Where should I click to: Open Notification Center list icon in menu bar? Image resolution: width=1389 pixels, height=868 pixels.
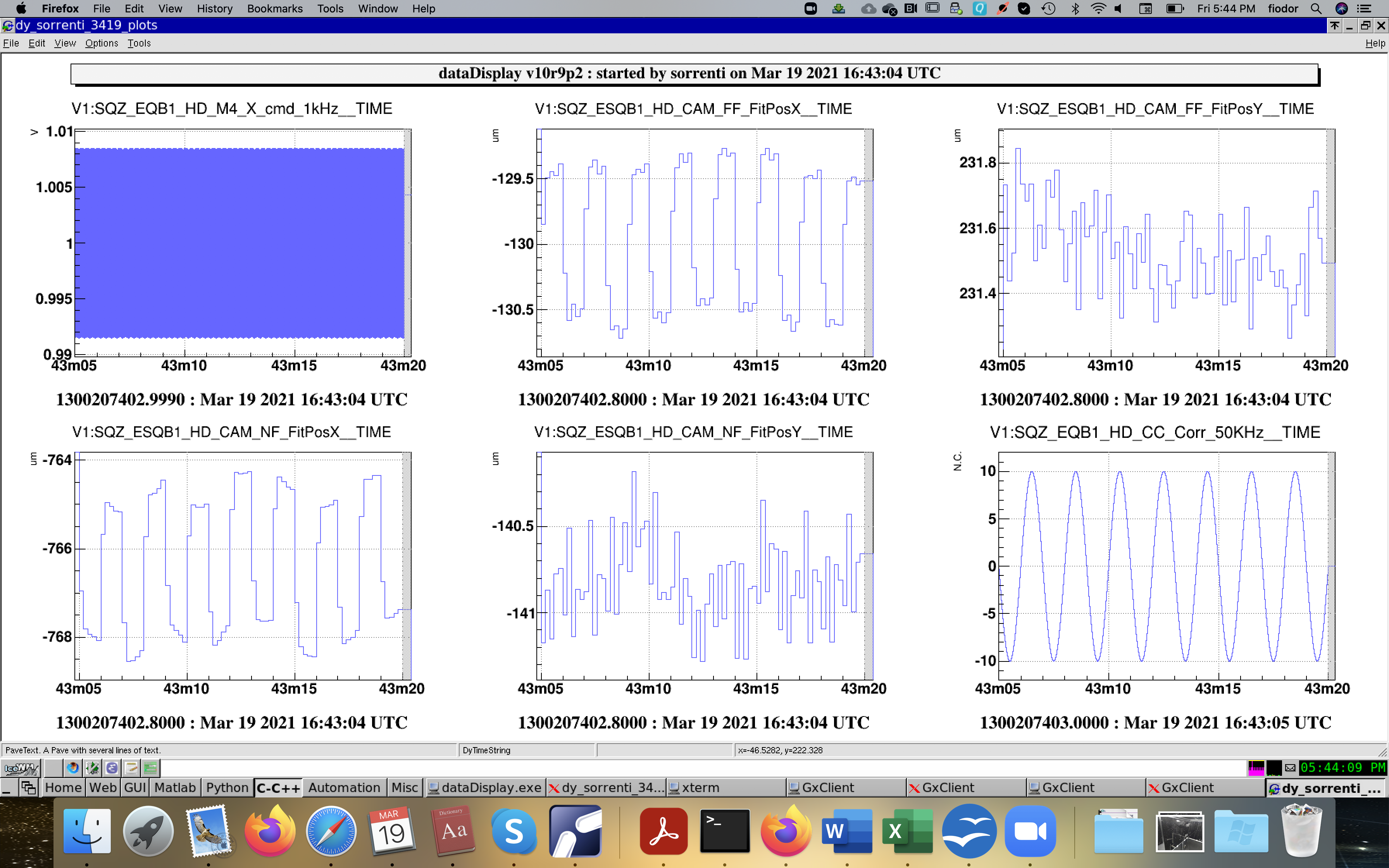click(x=1364, y=9)
